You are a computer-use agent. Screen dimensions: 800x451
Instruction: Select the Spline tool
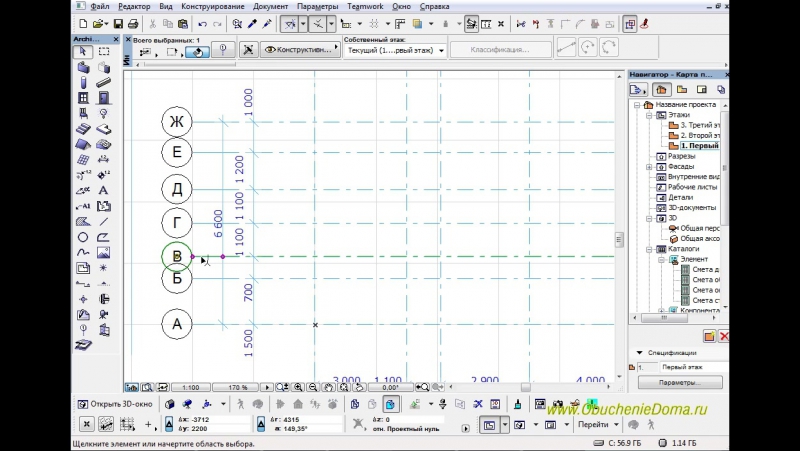click(x=83, y=253)
